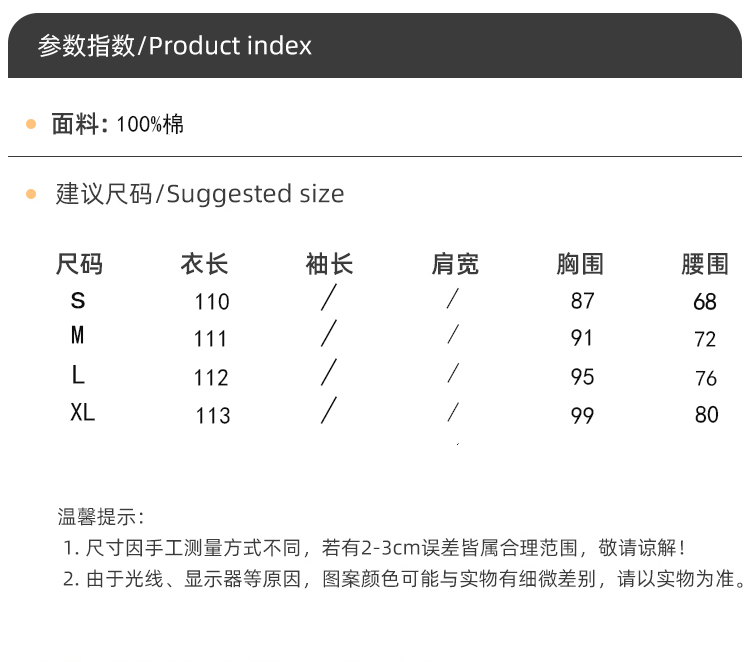The height and width of the screenshot is (662, 750).
Task: Select the S size row label
Action: pyautogui.click(x=78, y=300)
